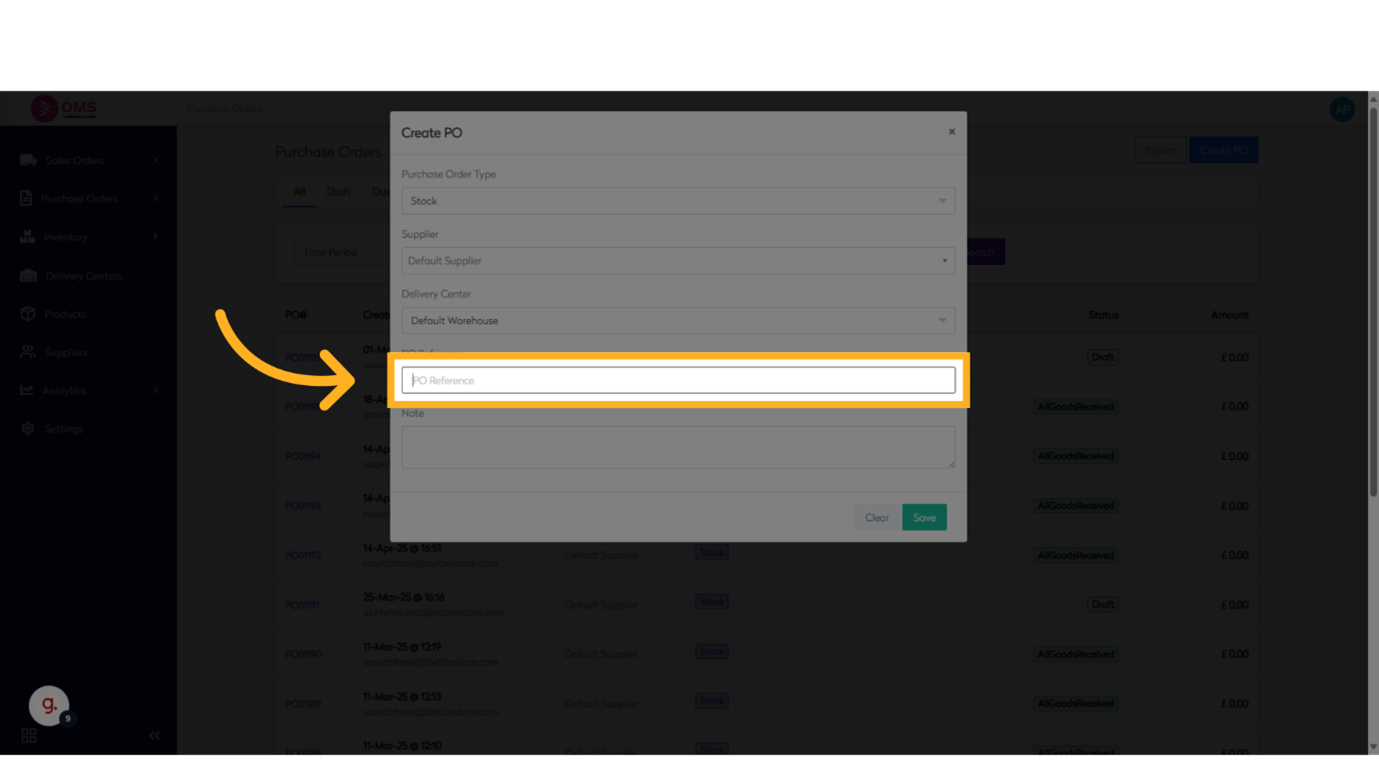Switch to the Draft tab
Screen dimensions: 1379x776
(338, 192)
